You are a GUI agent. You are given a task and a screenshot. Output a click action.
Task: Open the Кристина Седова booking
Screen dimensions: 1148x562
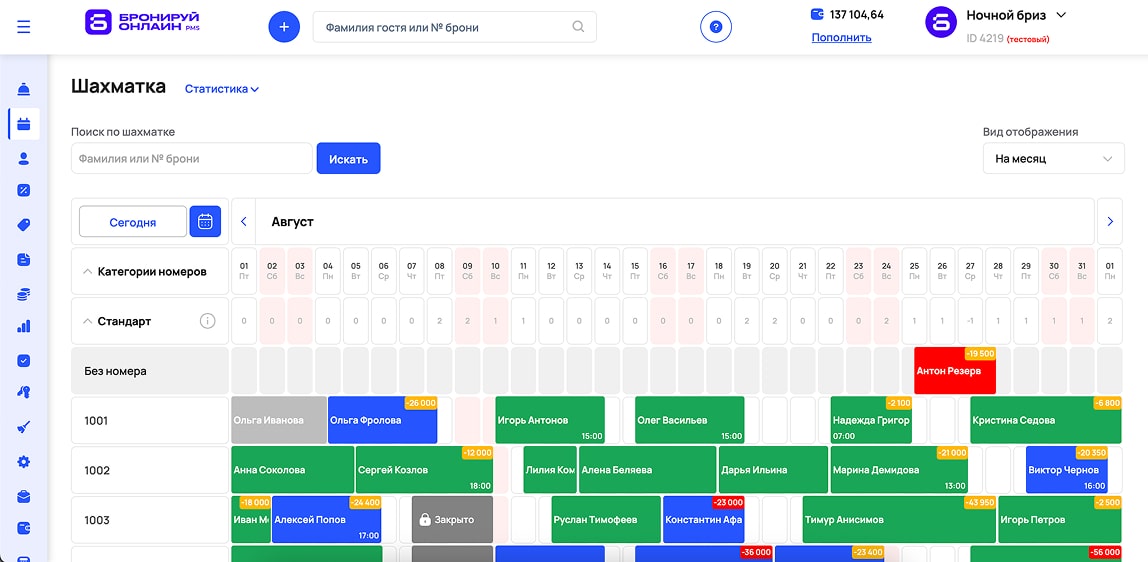[x=1046, y=420]
